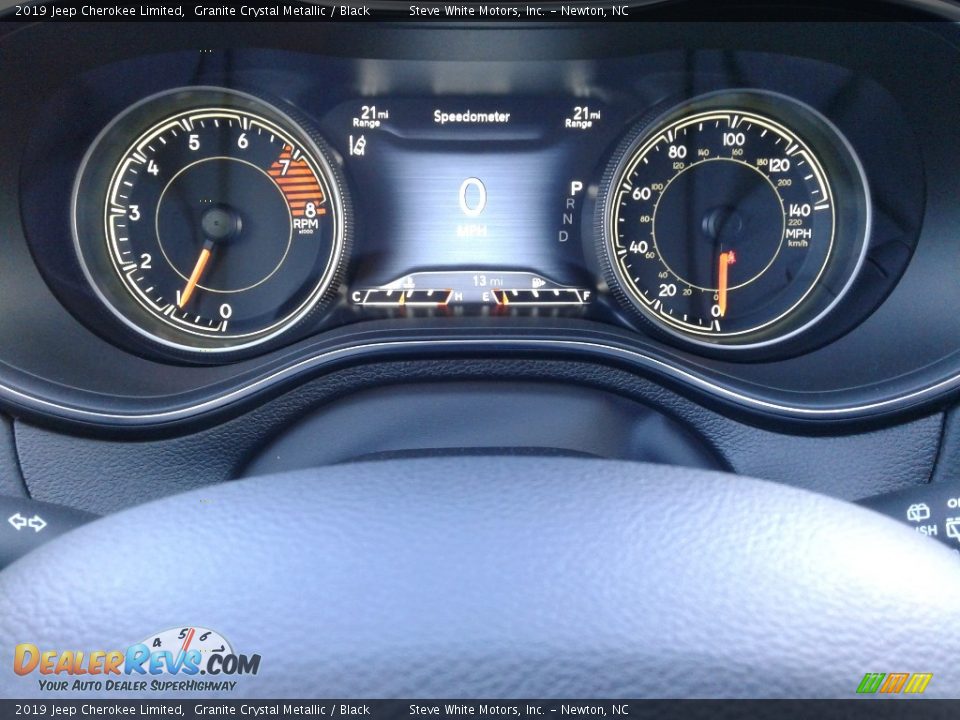Image resolution: width=960 pixels, height=720 pixels.
Task: Click the Speedometer screen title
Action: (x=471, y=117)
